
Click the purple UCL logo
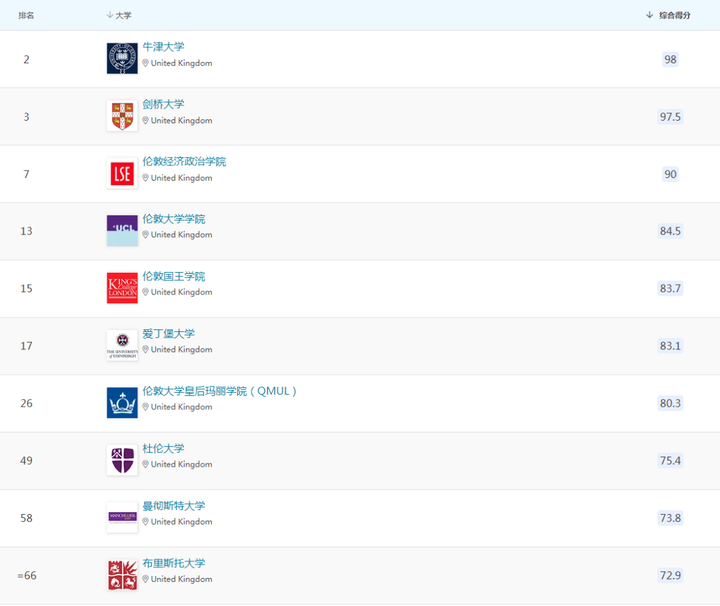point(122,230)
